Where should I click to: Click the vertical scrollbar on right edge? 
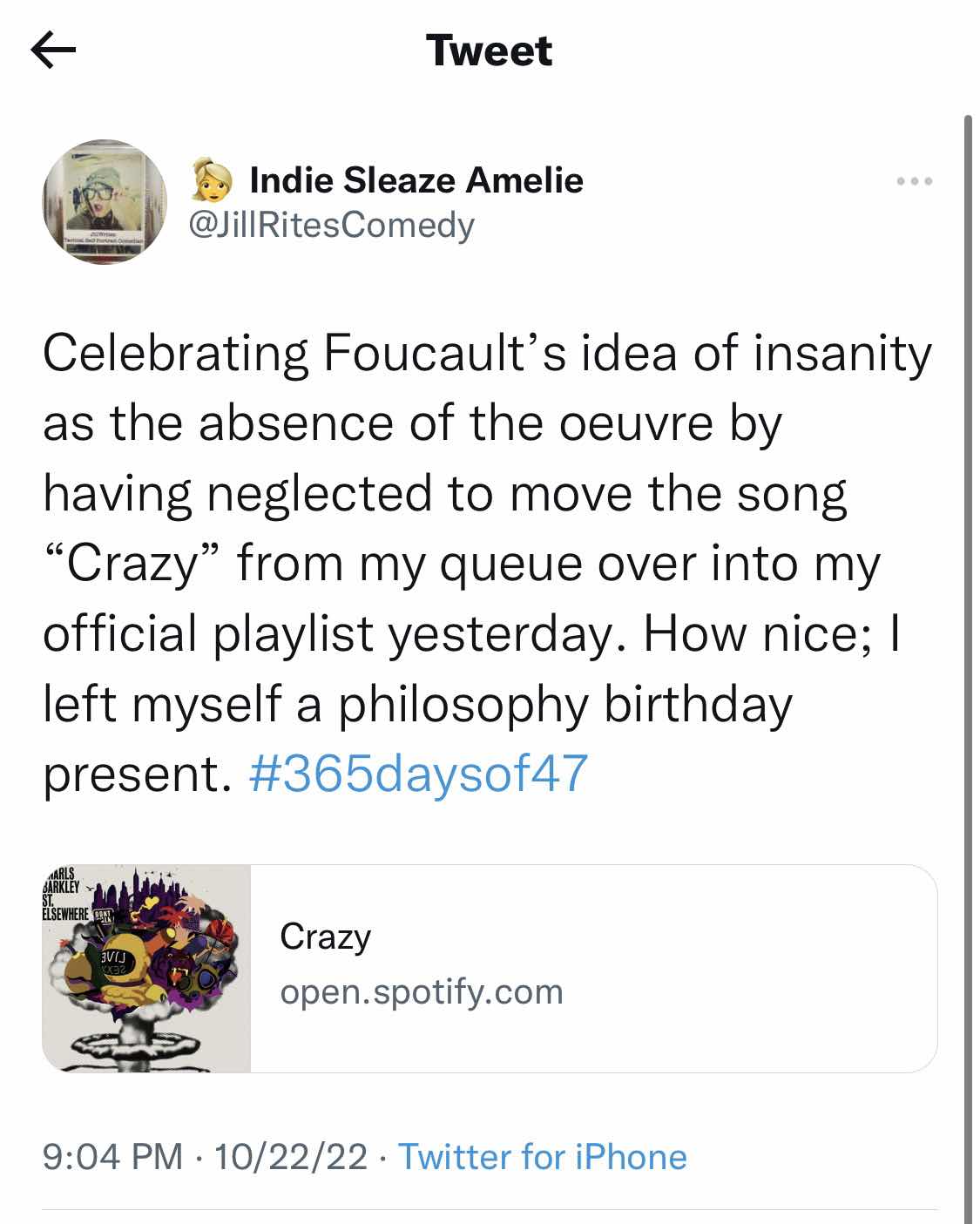coord(968,610)
